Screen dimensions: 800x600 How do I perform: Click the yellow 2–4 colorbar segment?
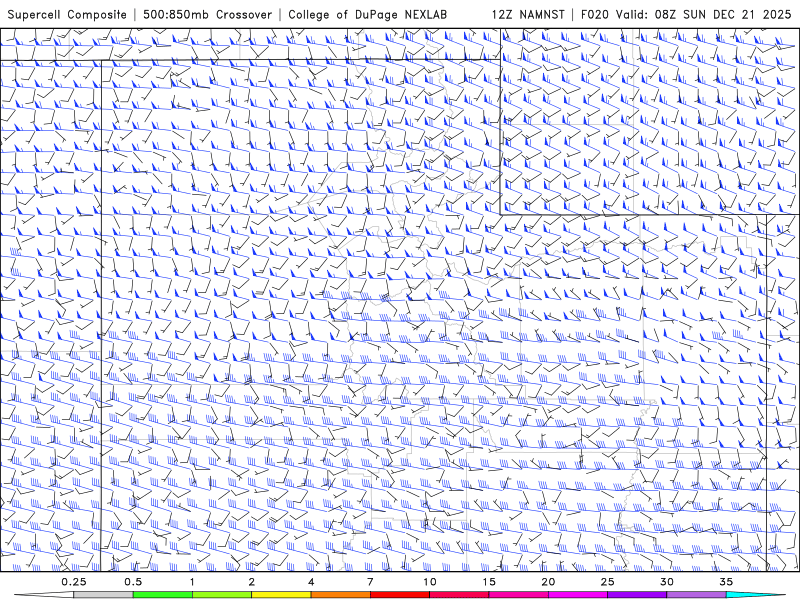[x=281, y=595]
